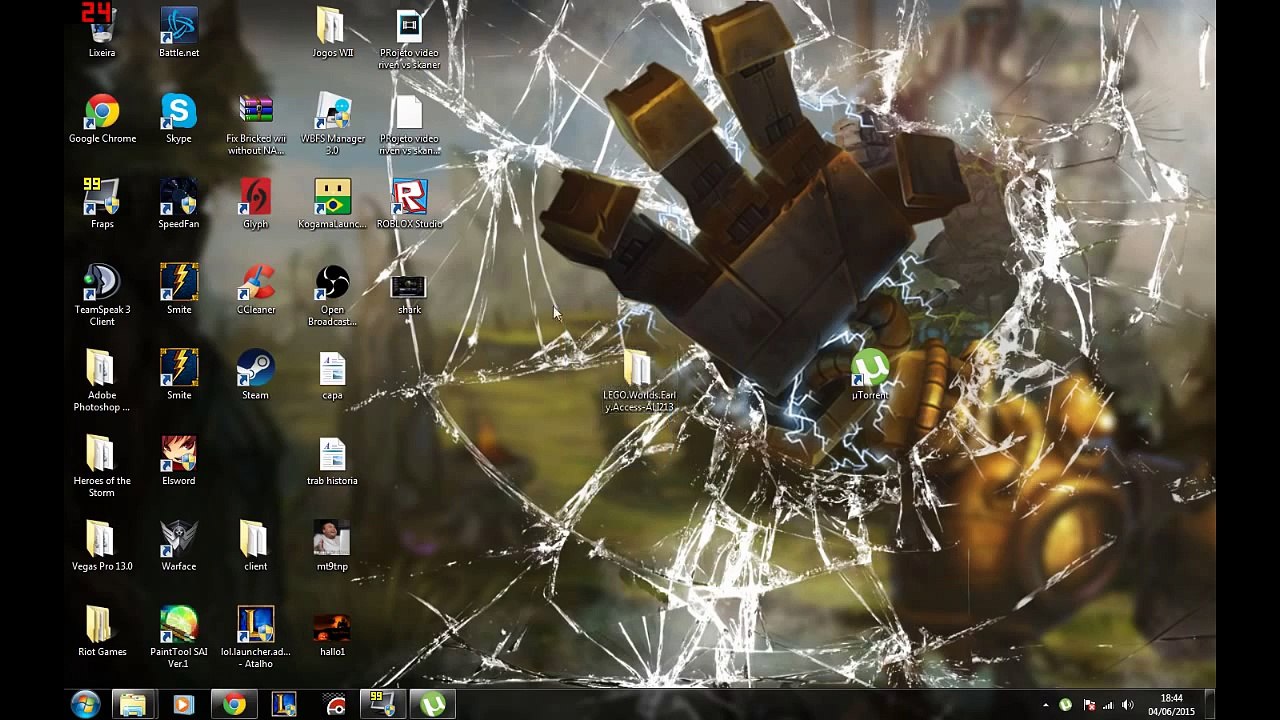Select the trab historia document
Viewport: 1280px width, 720px height.
[x=332, y=460]
